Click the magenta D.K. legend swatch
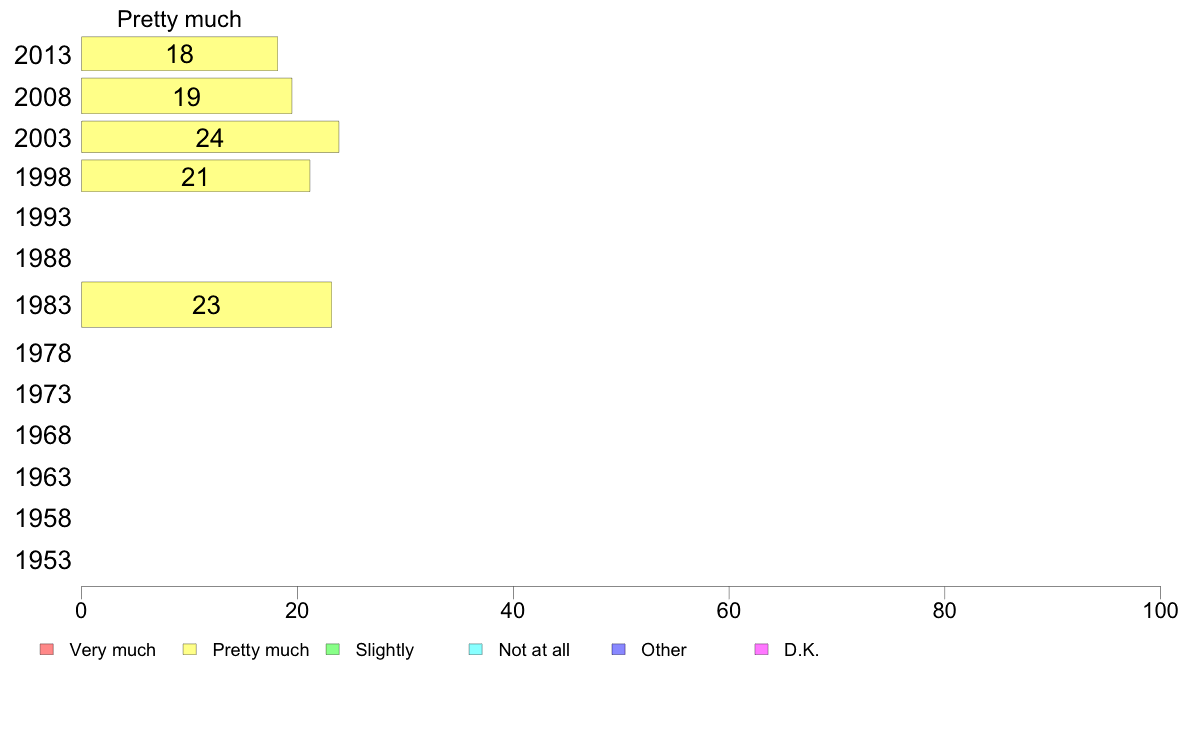 click(761, 650)
